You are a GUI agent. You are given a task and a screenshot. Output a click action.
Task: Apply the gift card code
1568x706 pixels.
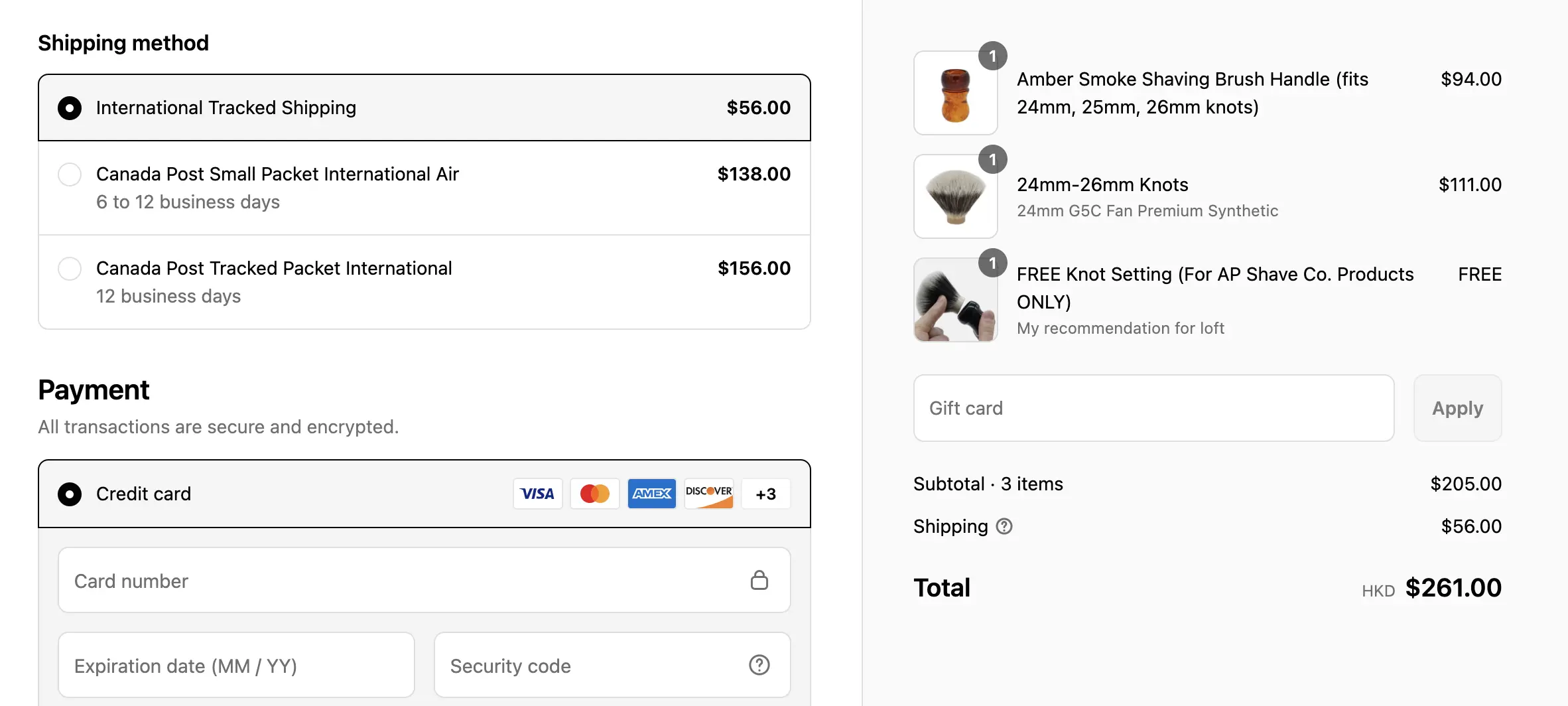tap(1457, 408)
